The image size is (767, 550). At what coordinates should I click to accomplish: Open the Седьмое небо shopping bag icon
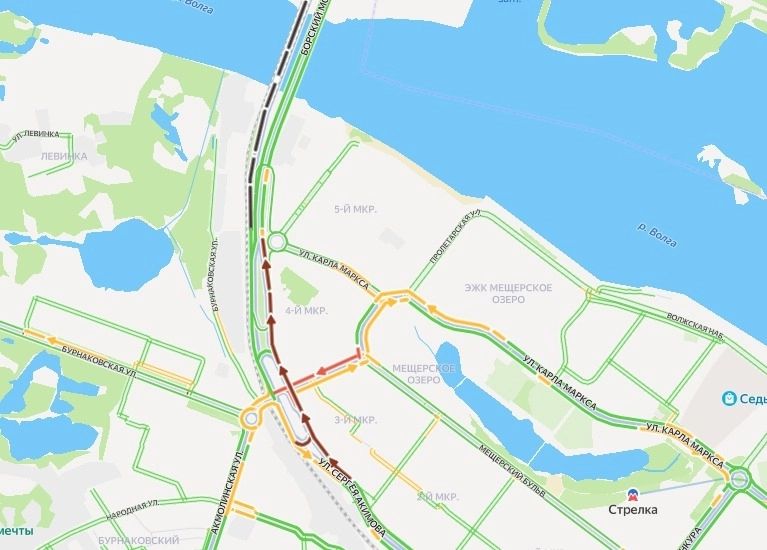(729, 398)
